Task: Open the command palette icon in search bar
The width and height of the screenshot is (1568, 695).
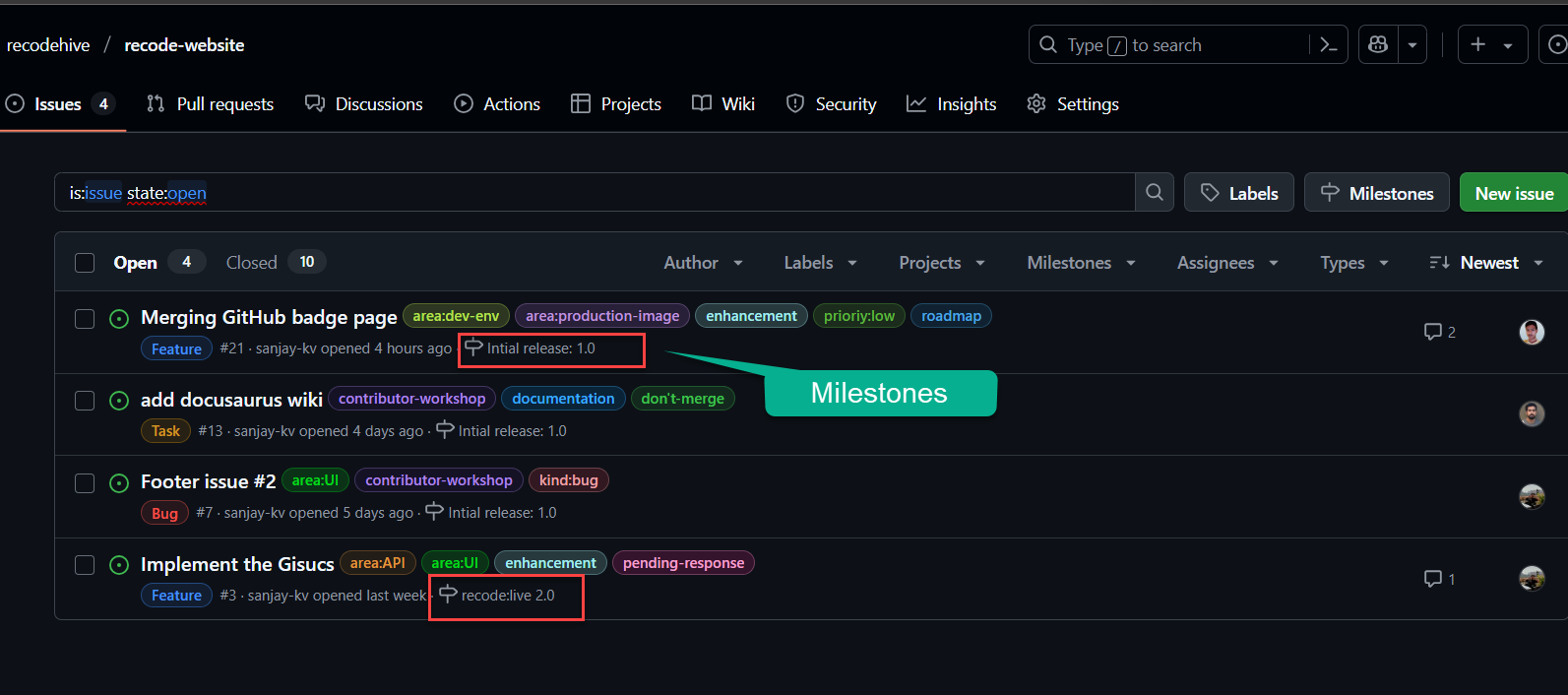Action: [x=1328, y=45]
